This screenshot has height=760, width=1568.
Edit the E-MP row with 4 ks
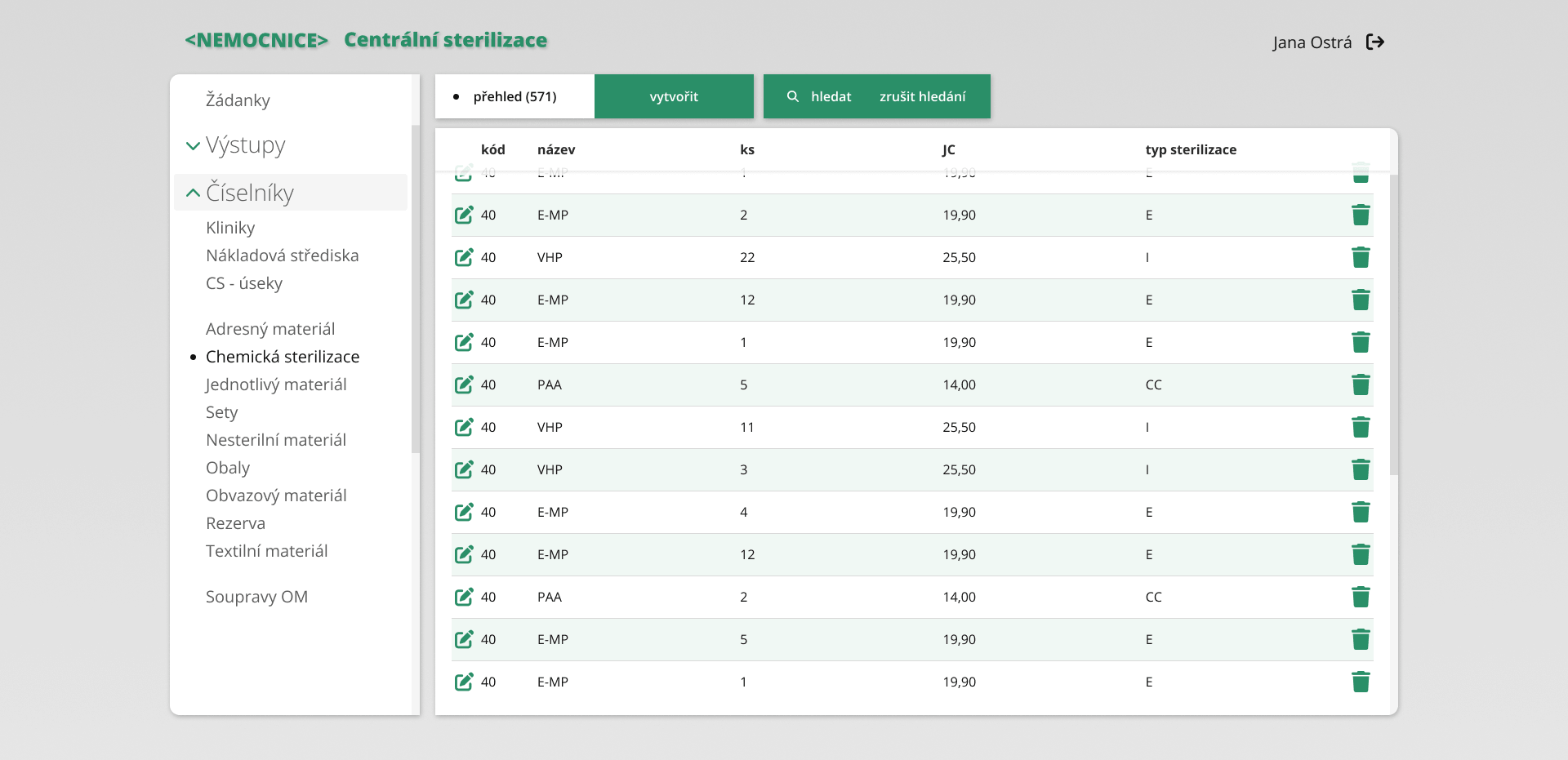[x=464, y=512]
